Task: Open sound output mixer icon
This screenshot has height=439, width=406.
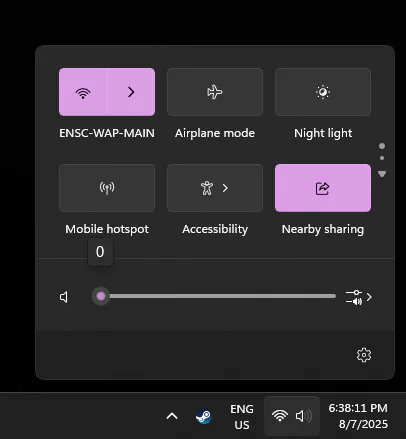Action: tap(354, 297)
